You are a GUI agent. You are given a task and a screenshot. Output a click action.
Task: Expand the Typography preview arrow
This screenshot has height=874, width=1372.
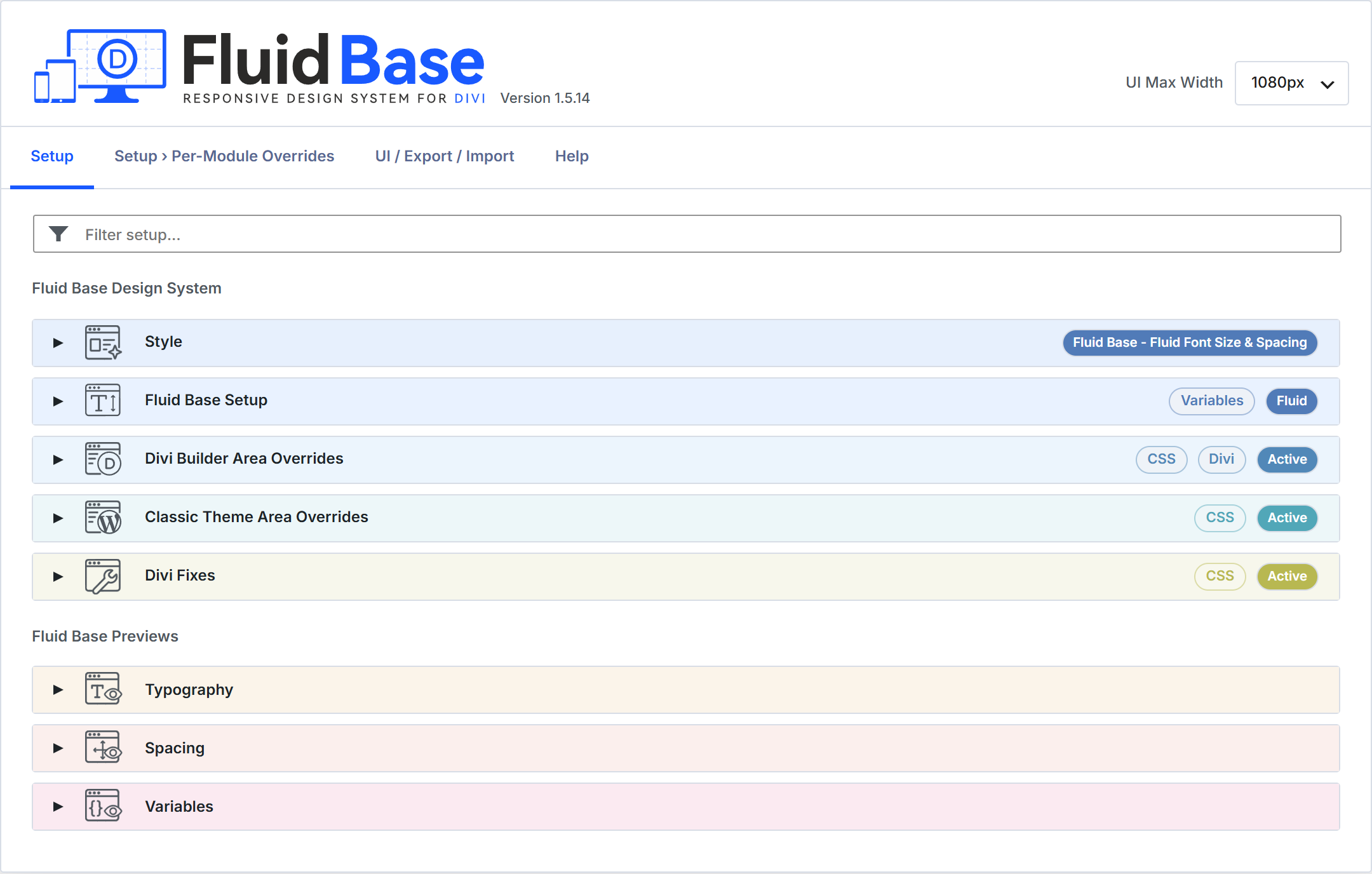(x=58, y=690)
